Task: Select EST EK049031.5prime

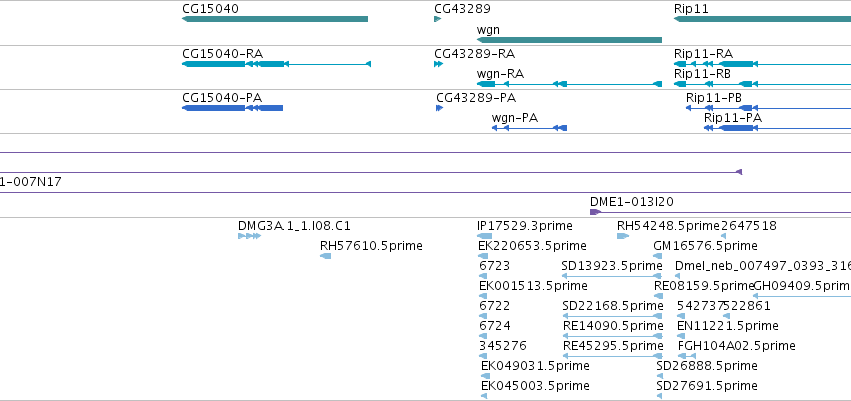Action: click(485, 376)
